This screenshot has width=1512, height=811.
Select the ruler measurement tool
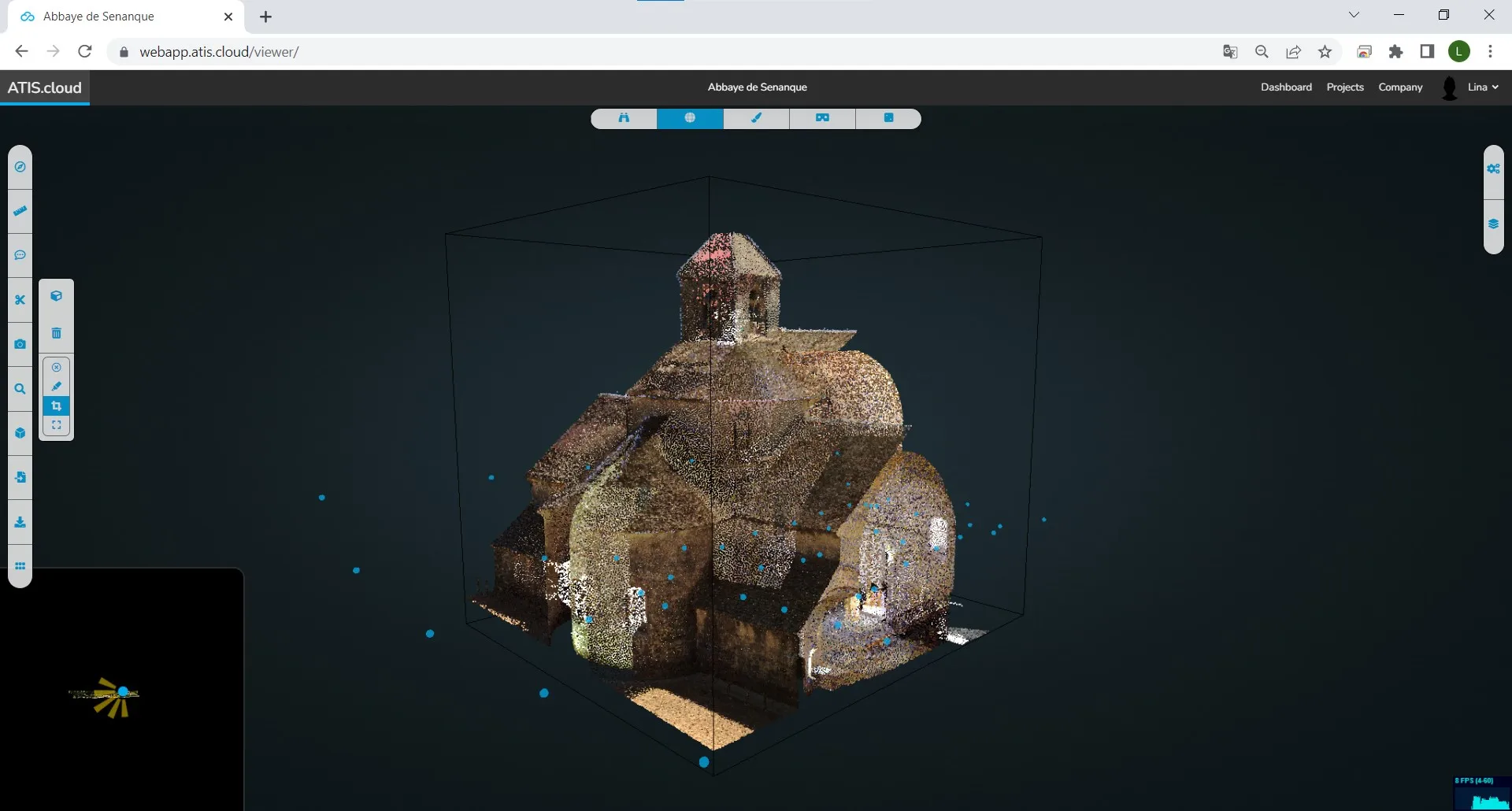20,210
